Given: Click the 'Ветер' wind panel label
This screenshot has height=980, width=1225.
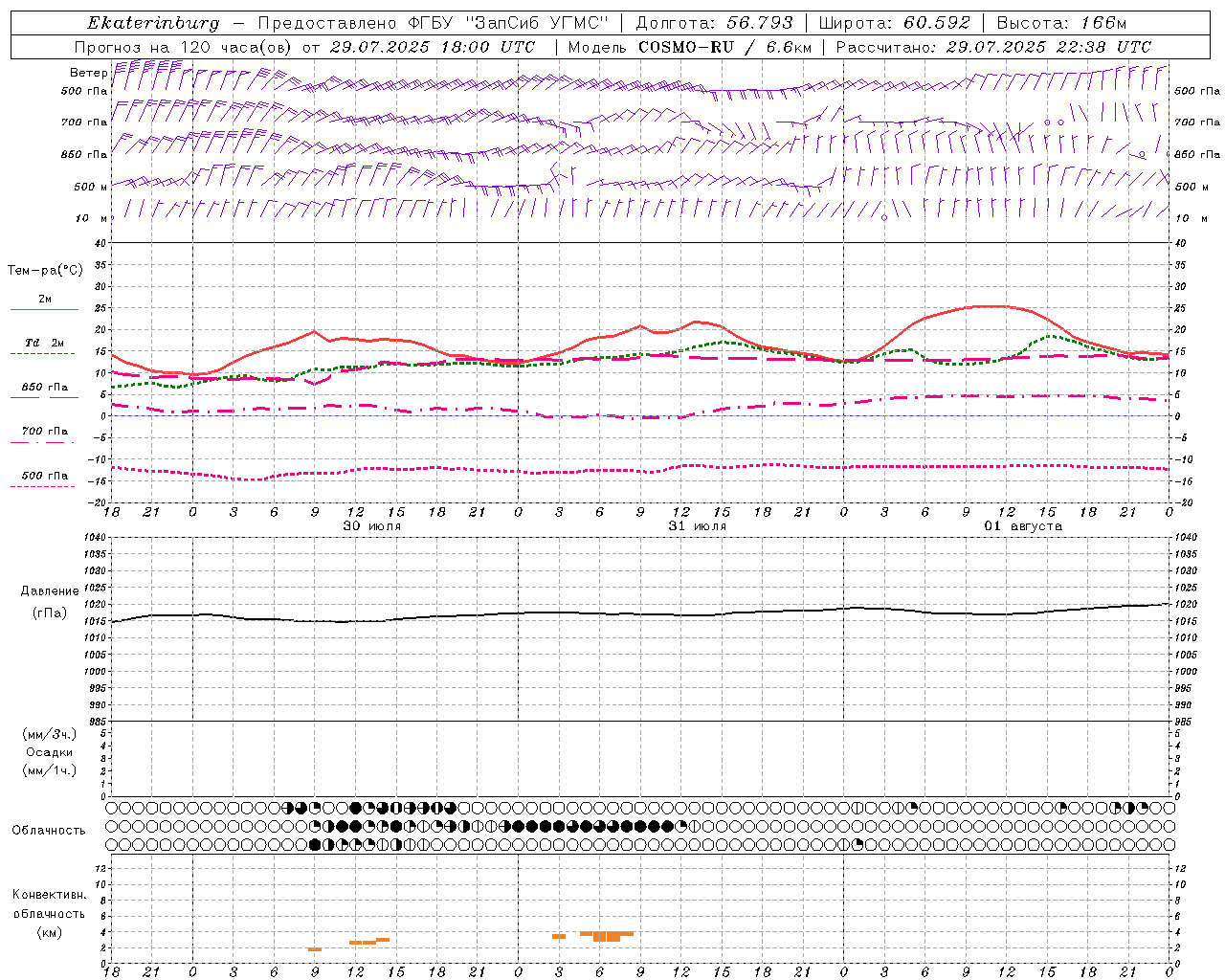Looking at the screenshot, I should click(89, 73).
